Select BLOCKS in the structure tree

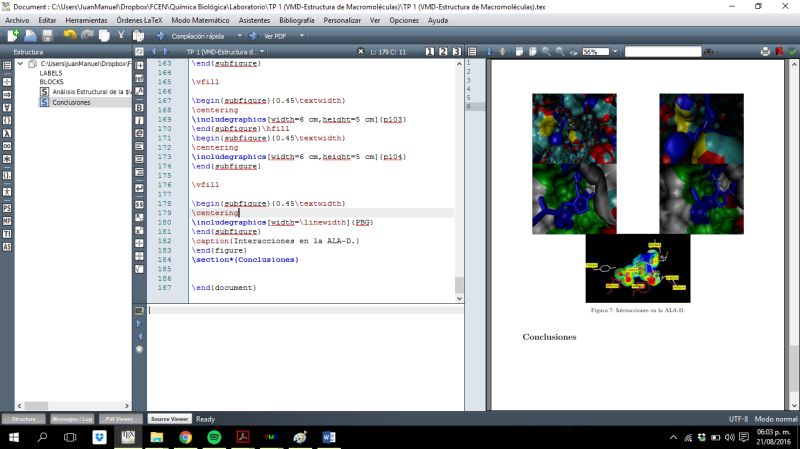coord(52,82)
